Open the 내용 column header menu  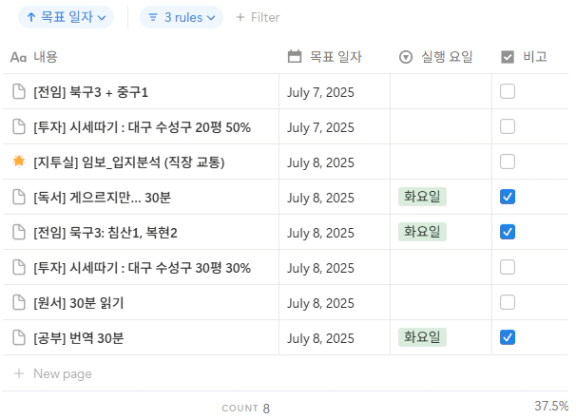34,57
